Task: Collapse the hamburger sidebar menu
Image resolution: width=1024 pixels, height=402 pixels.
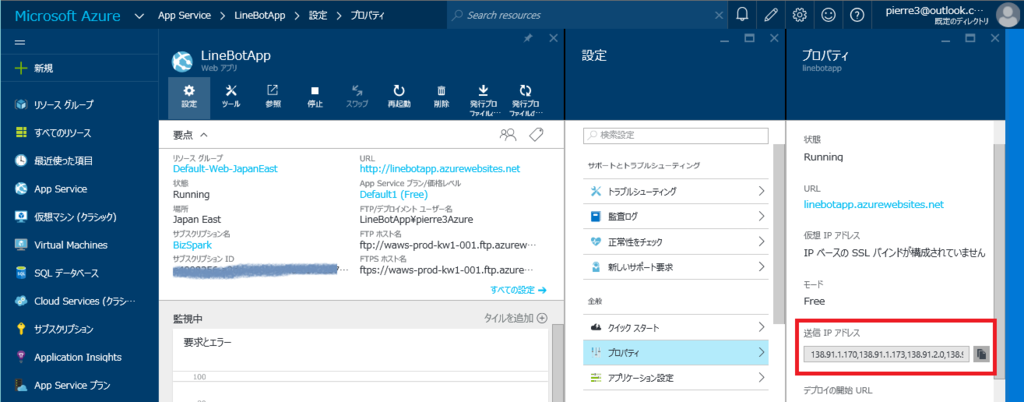Action: [20, 42]
